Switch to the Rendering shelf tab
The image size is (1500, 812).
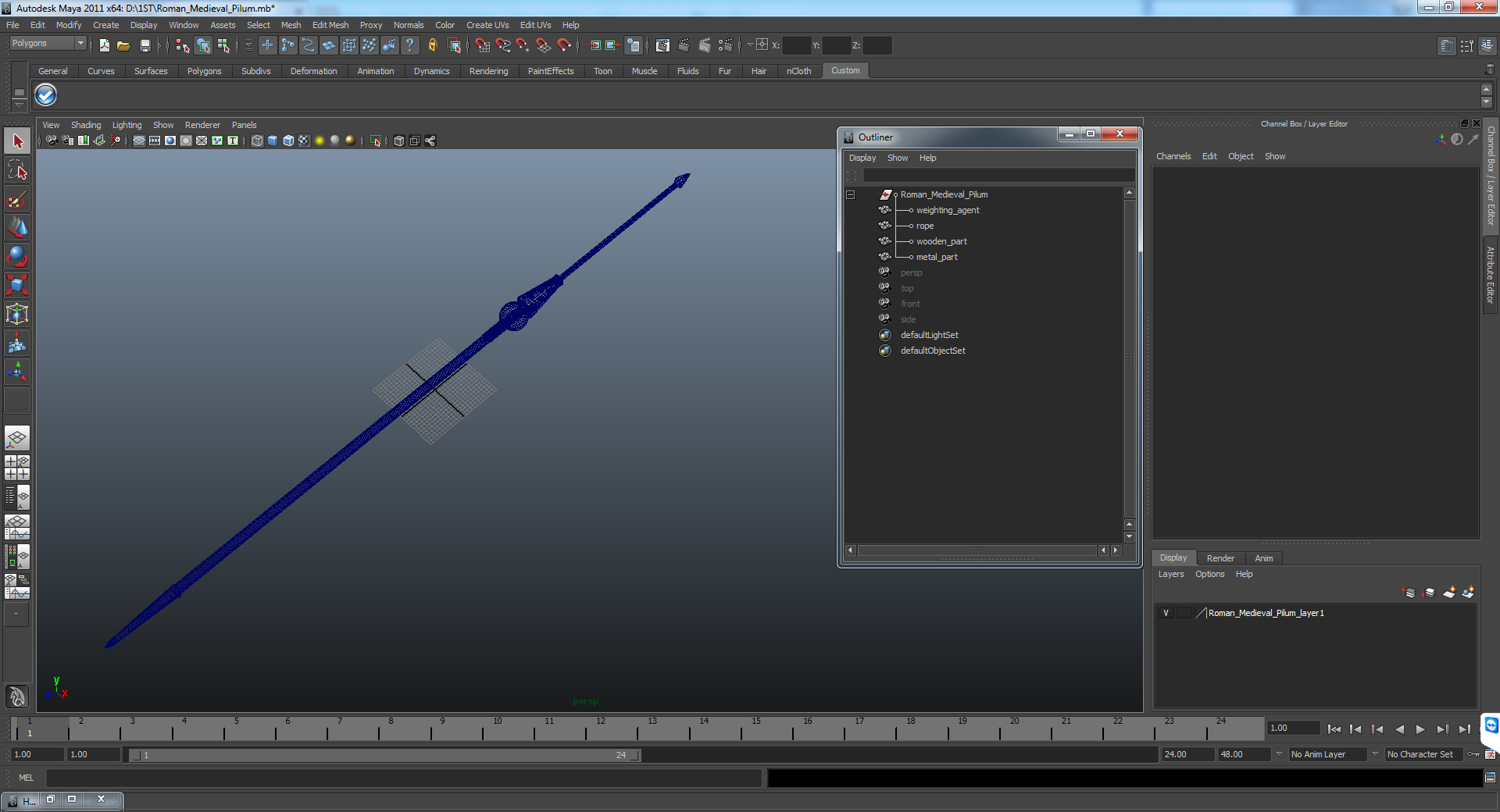coord(488,71)
